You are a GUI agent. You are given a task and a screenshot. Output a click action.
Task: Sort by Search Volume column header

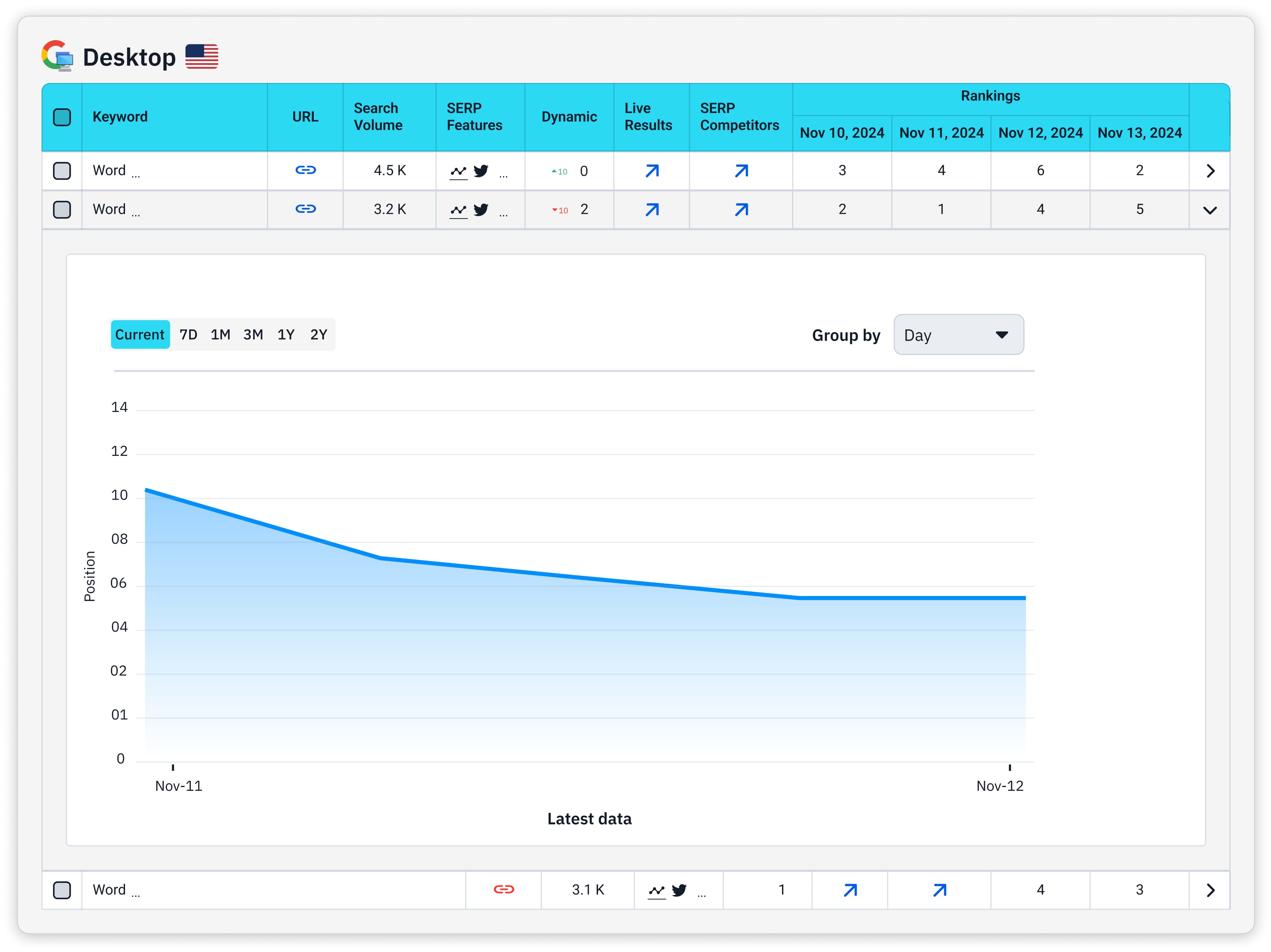pyautogui.click(x=378, y=117)
